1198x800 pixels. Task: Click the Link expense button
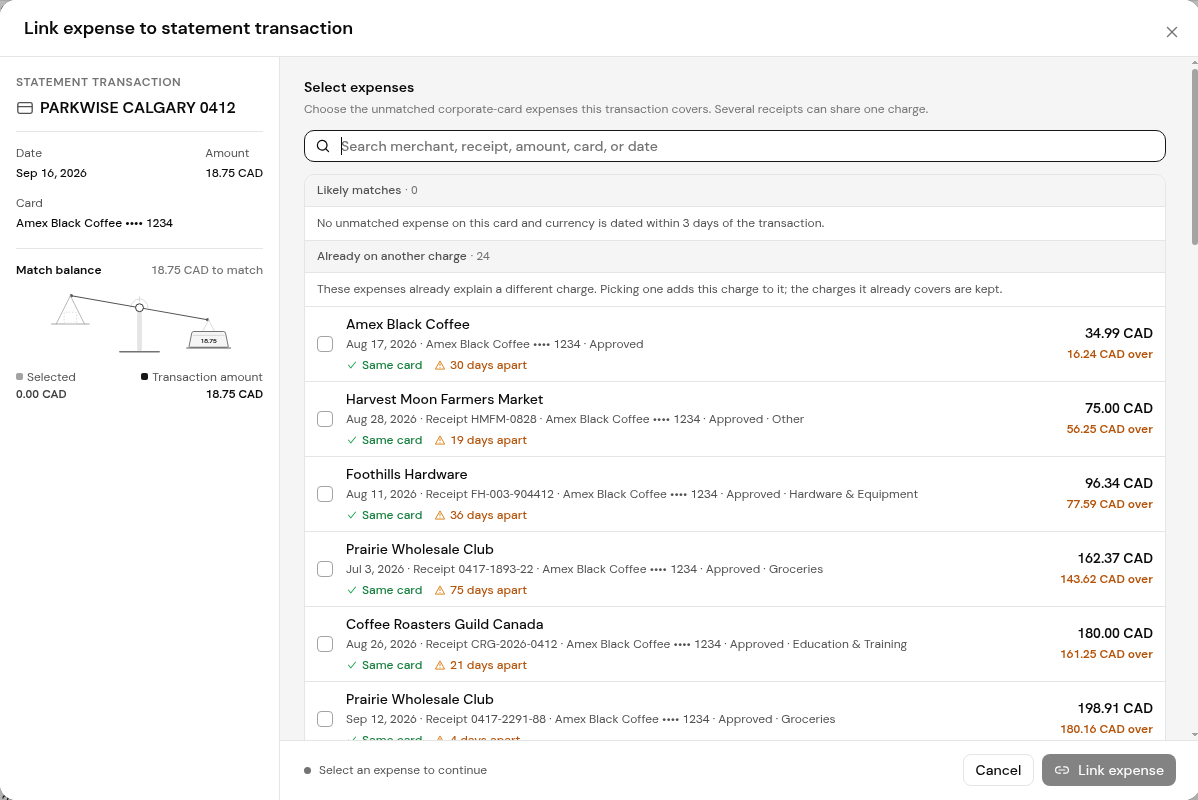click(x=1109, y=770)
